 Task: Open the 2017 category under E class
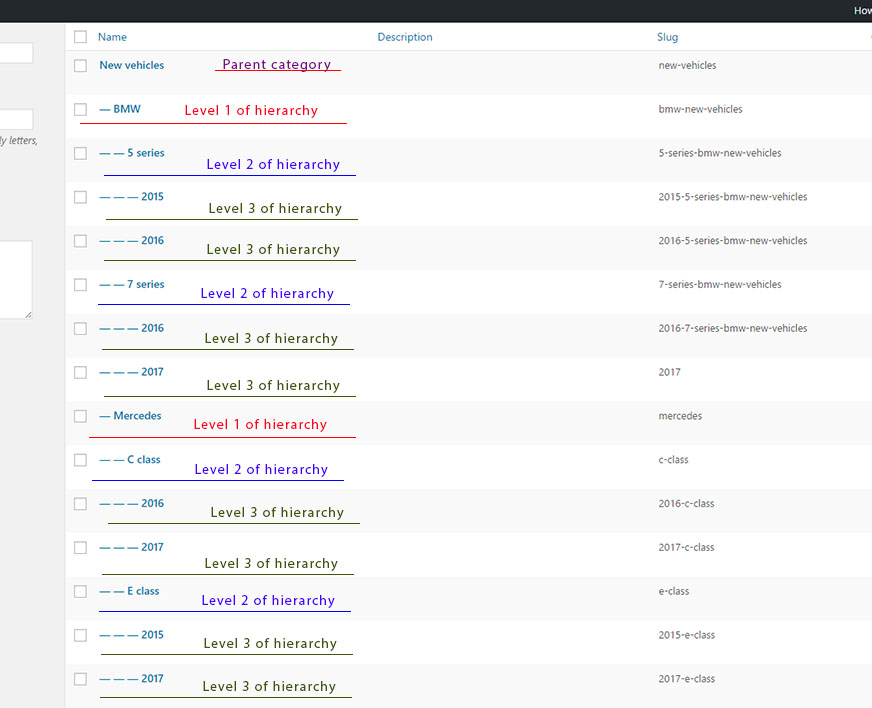132,679
